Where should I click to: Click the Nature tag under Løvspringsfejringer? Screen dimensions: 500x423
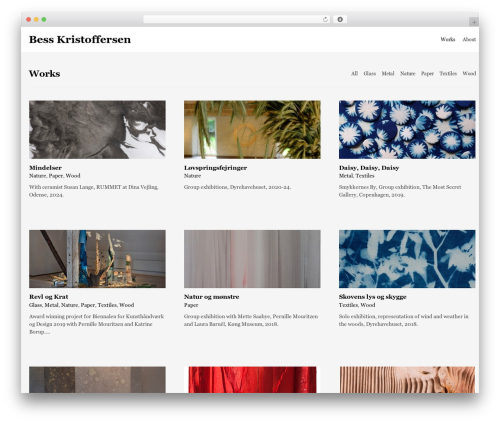(192, 176)
